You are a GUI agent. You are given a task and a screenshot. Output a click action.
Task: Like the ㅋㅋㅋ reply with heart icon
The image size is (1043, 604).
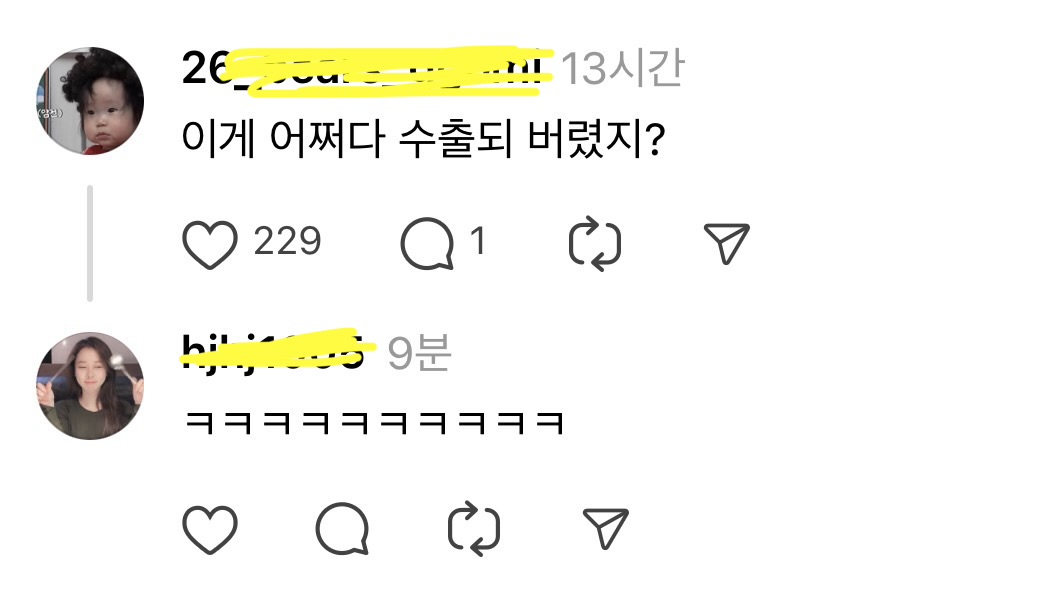click(210, 529)
